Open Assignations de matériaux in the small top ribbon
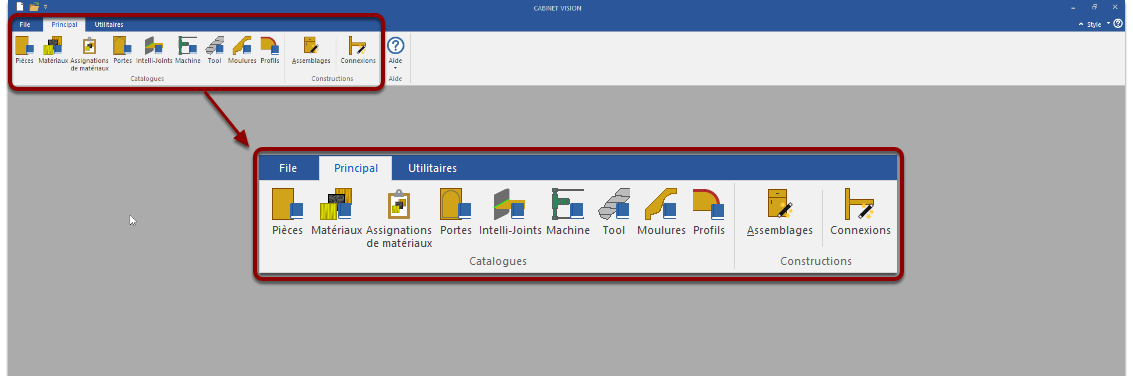Viewport: 1133px width, 376px height. point(90,54)
